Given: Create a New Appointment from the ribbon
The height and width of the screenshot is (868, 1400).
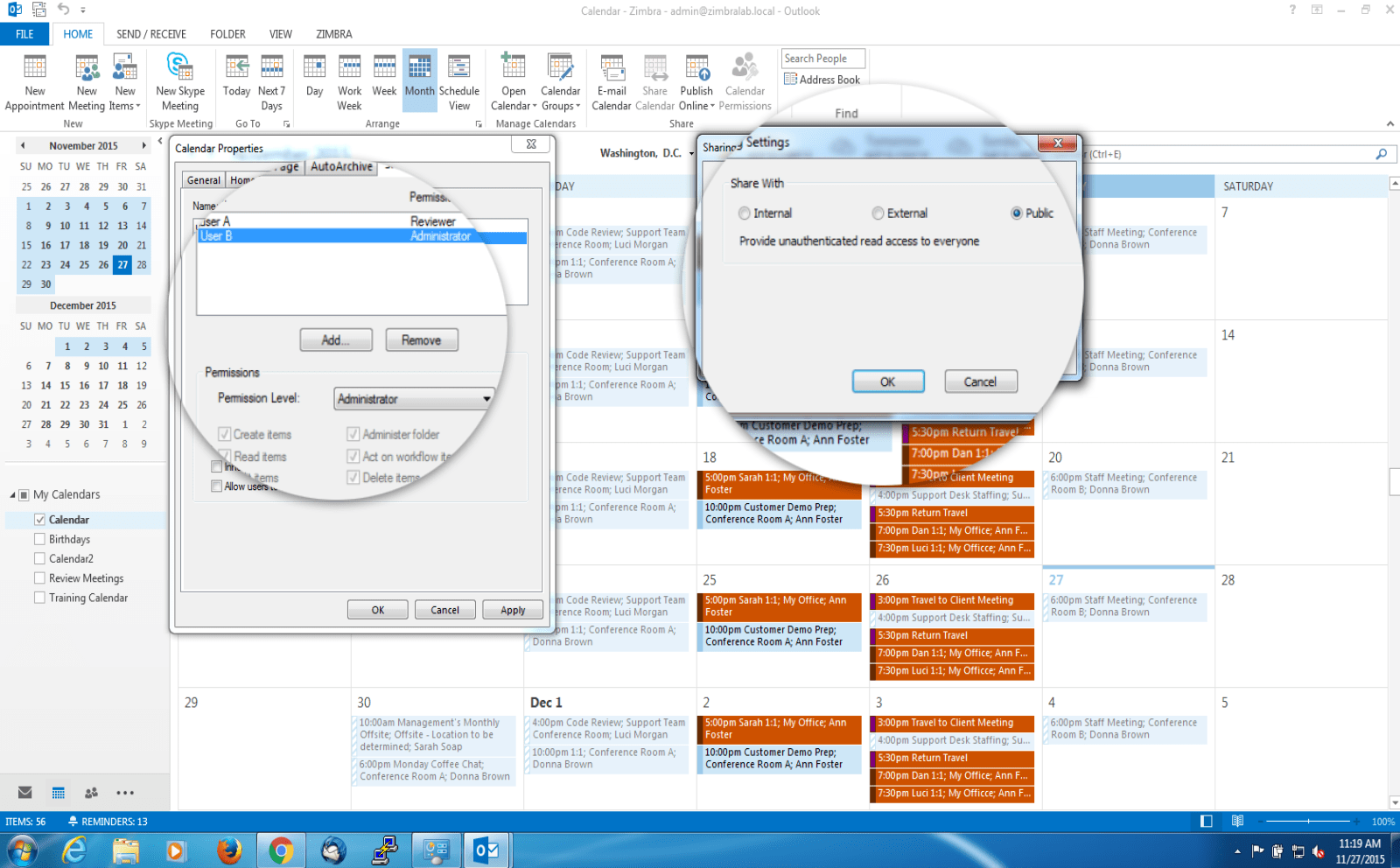Looking at the screenshot, I should click(35, 82).
